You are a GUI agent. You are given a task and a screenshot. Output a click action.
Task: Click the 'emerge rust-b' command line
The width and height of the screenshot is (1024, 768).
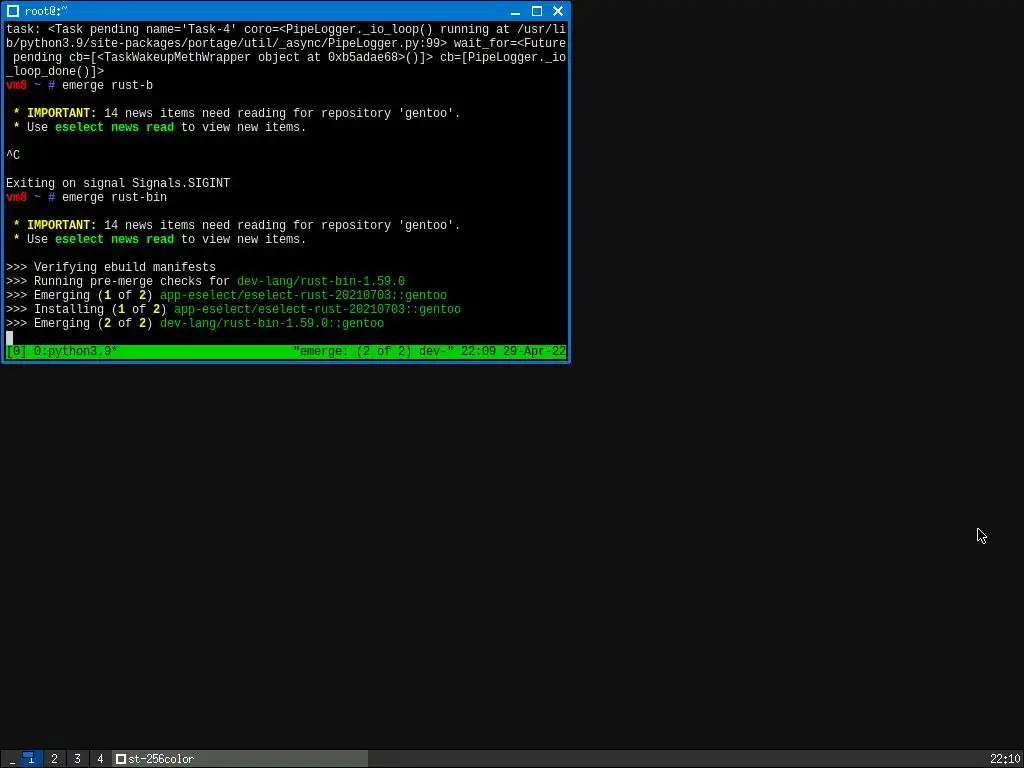[79, 86]
